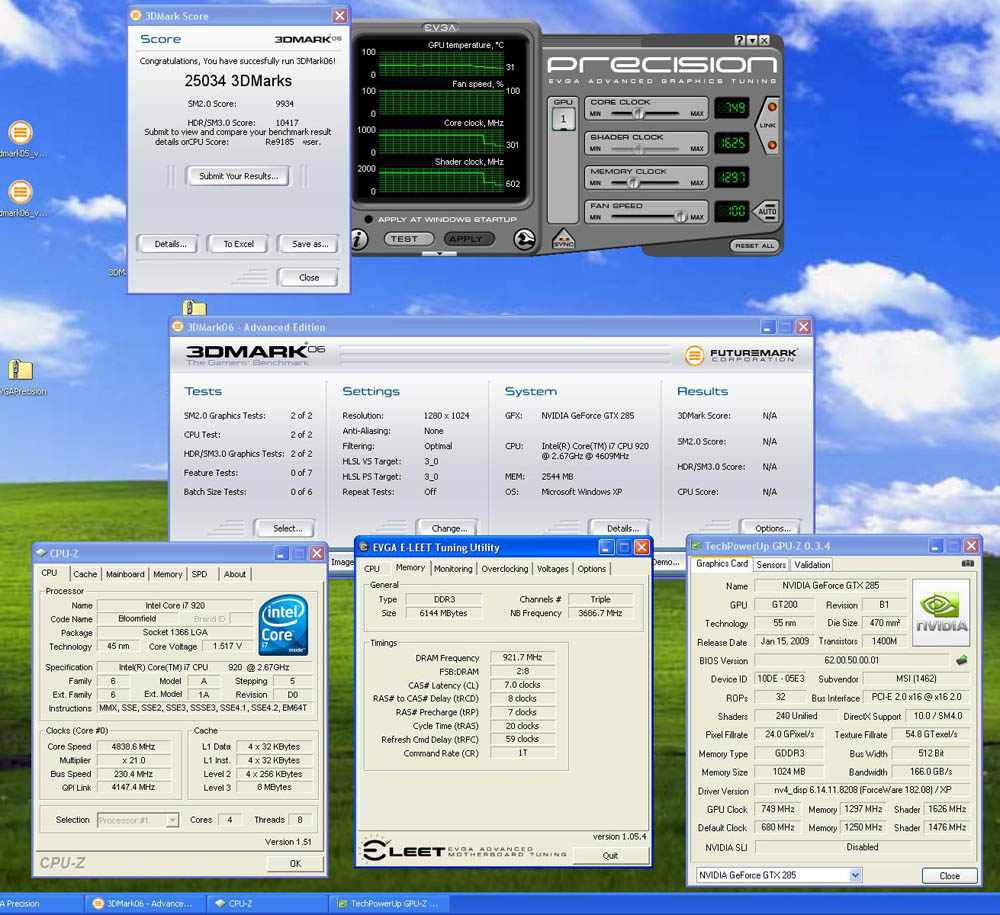The image size is (1000, 915).
Task: Click the SYNC triangle icon in Precision
Action: (x=563, y=238)
